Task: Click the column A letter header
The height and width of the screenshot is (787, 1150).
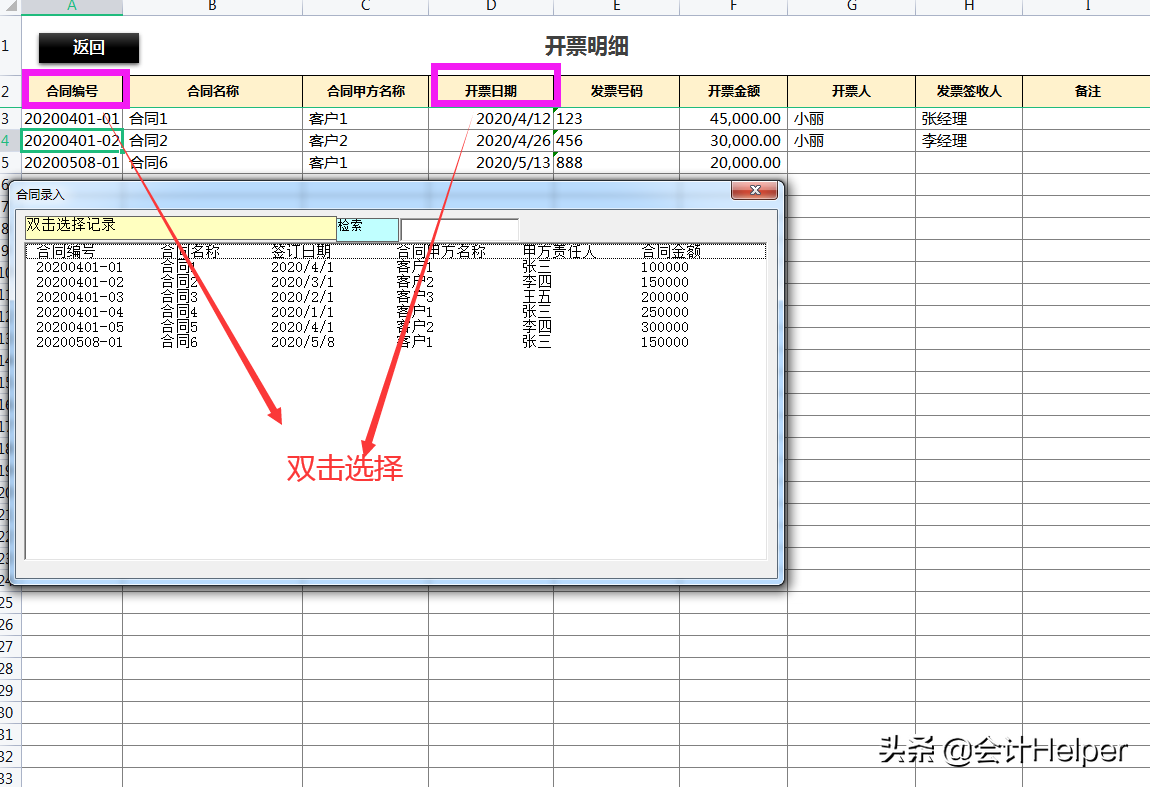Action: pos(71,7)
